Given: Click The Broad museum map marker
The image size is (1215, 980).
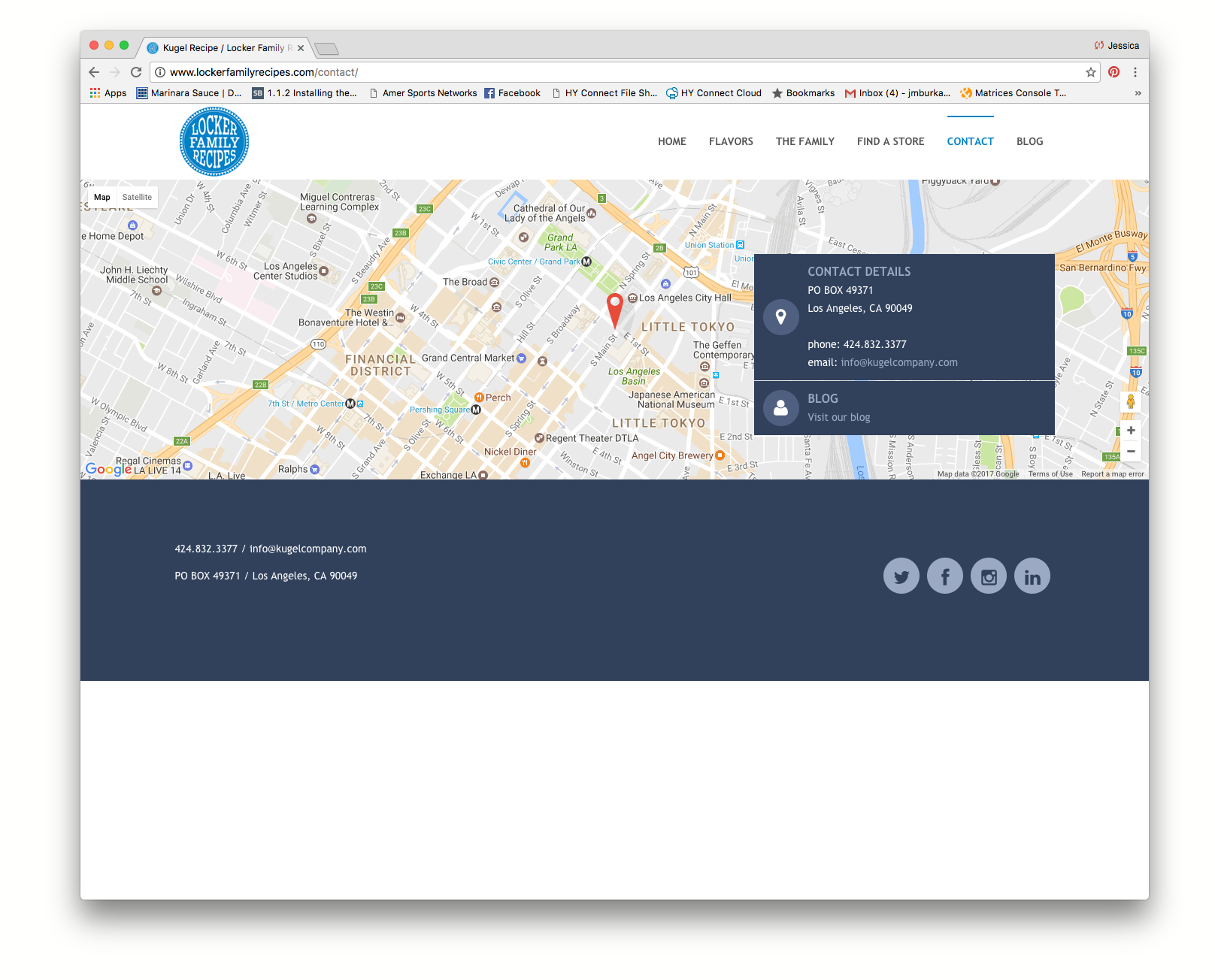Looking at the screenshot, I should [x=494, y=282].
